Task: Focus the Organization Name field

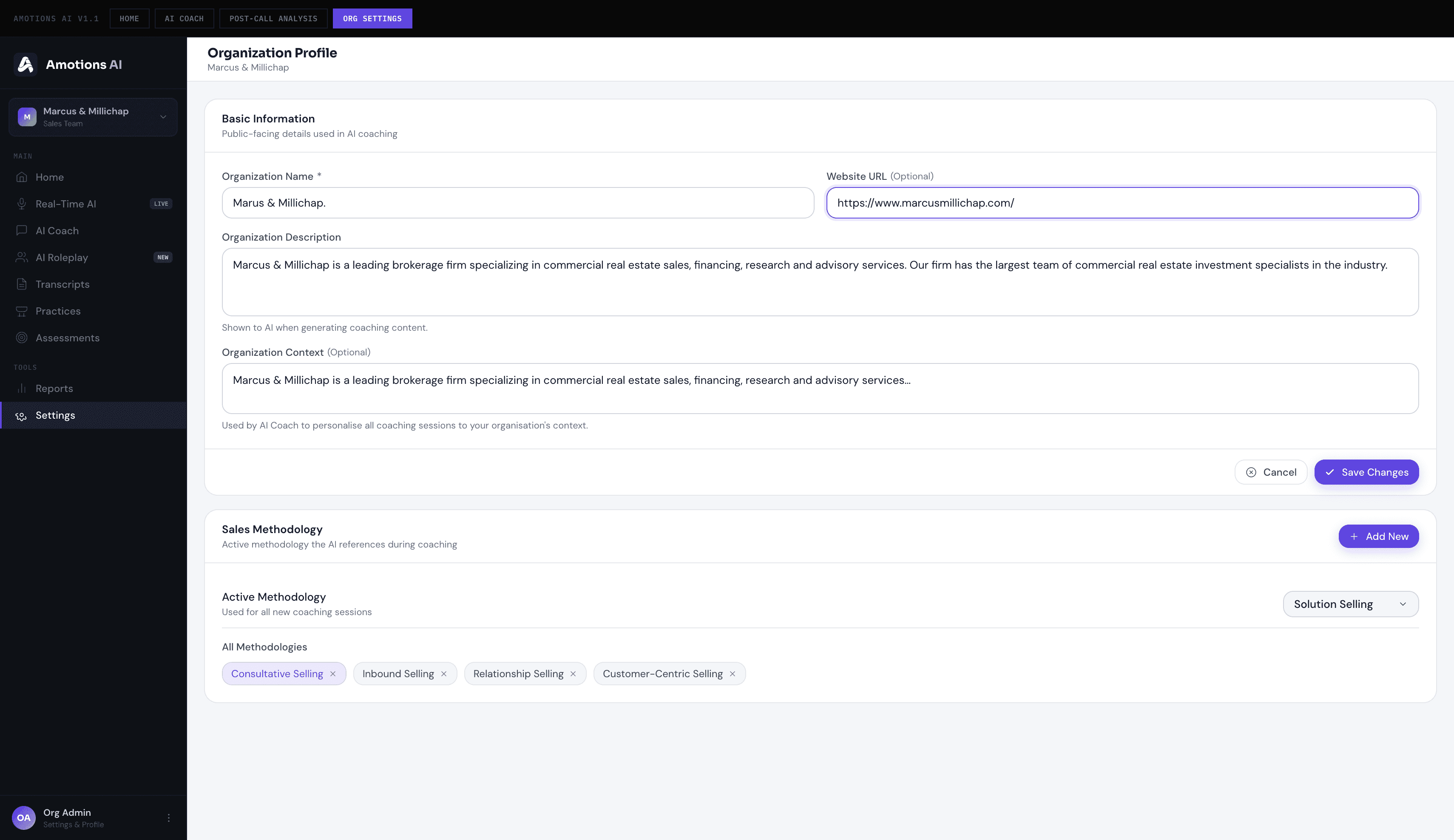Action: tap(517, 202)
